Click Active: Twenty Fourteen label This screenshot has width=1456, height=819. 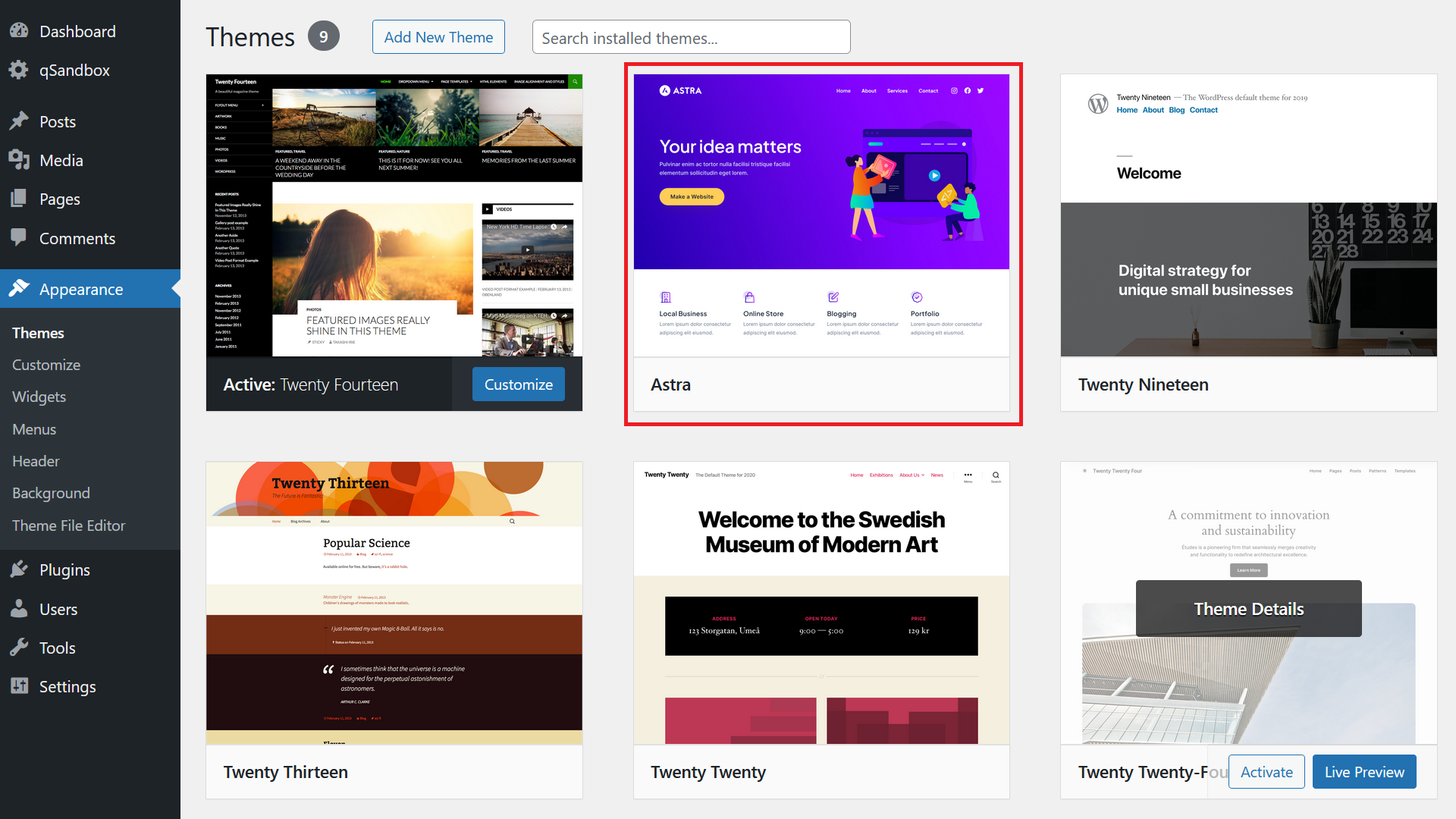[310, 384]
